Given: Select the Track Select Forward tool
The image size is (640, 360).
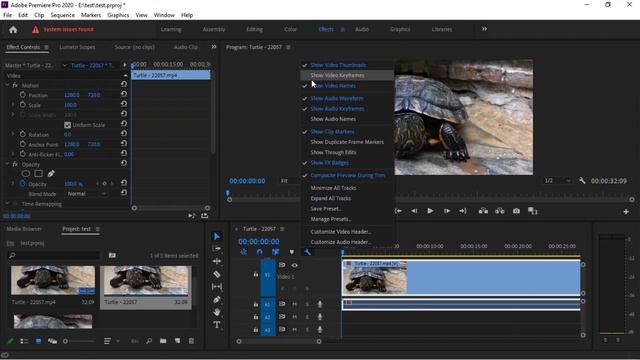Looking at the screenshot, I should 217,249.
